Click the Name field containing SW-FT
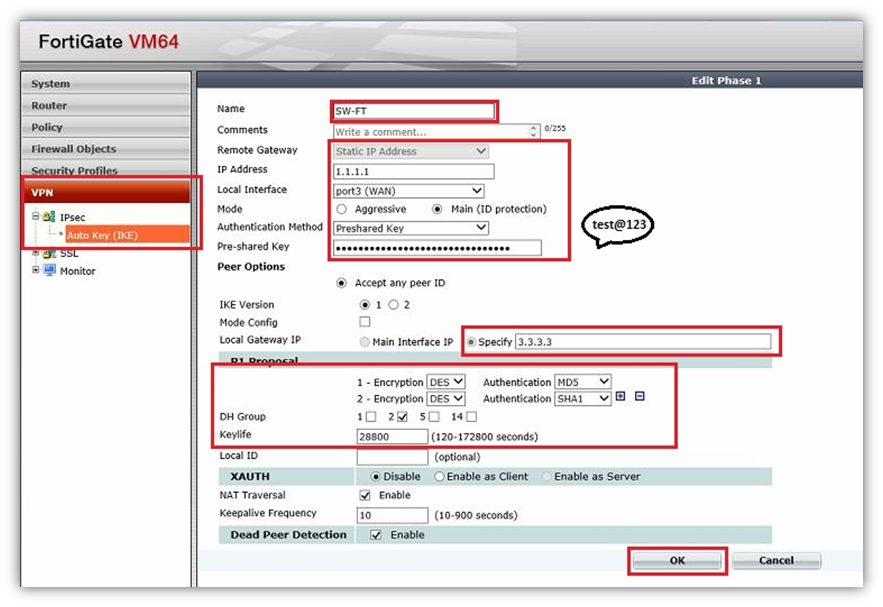This screenshot has height=607, width=883. click(x=413, y=111)
